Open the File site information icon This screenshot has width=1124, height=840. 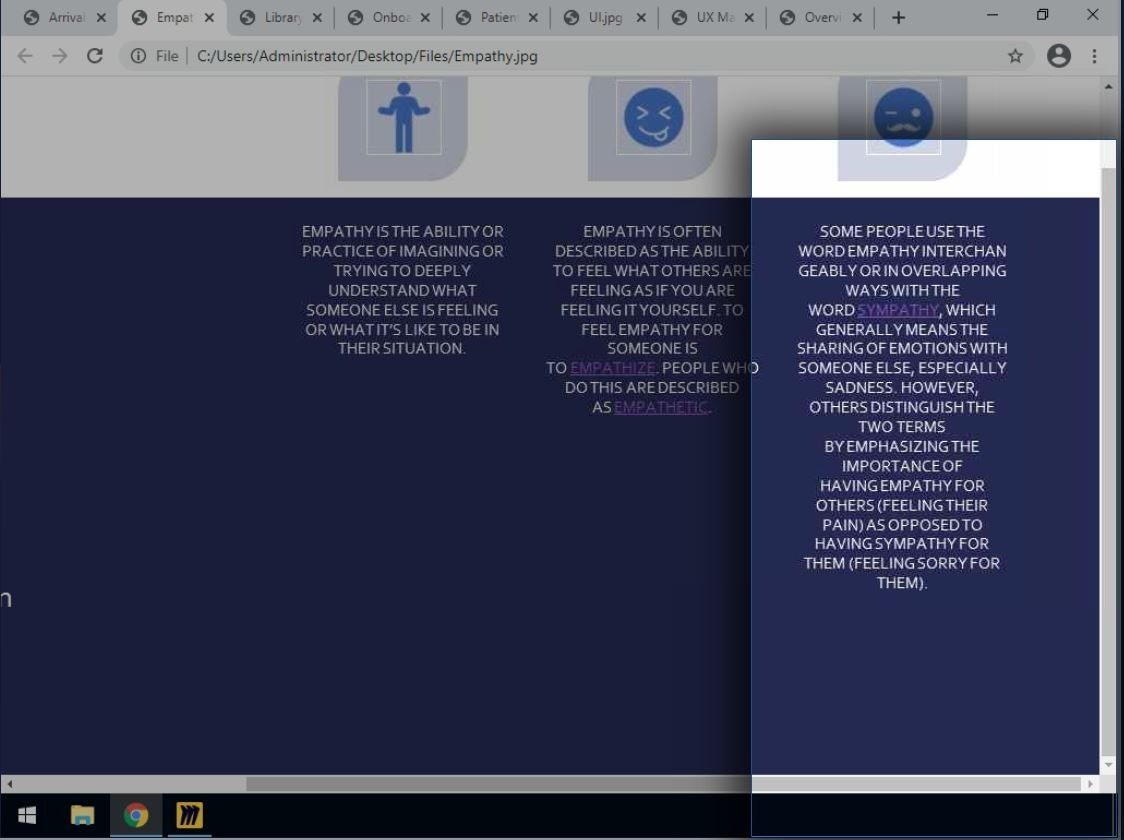138,56
